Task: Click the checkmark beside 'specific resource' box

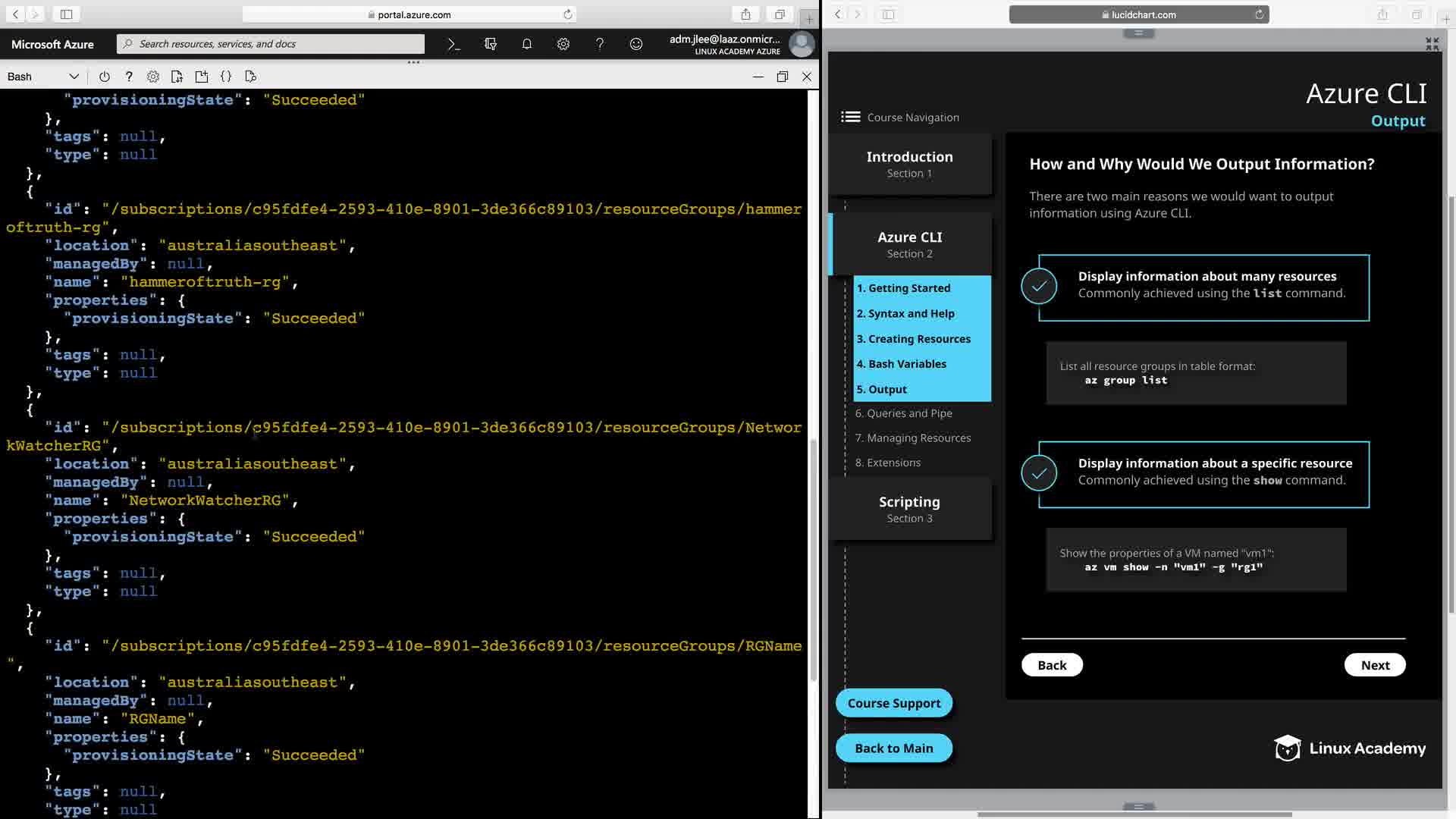Action: point(1038,473)
